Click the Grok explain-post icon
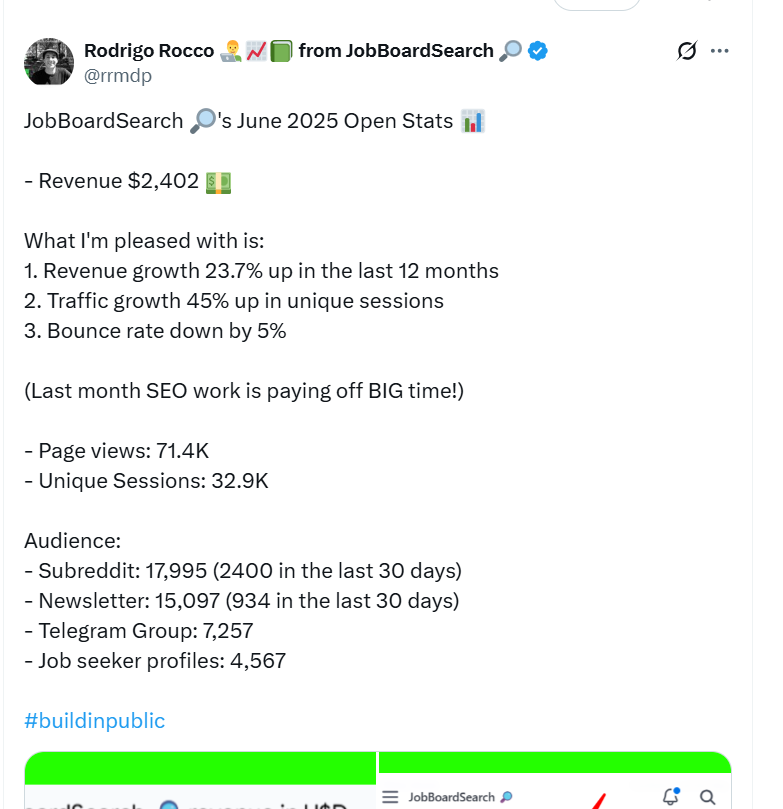Viewport: 783px width, 809px height. pyautogui.click(x=686, y=51)
